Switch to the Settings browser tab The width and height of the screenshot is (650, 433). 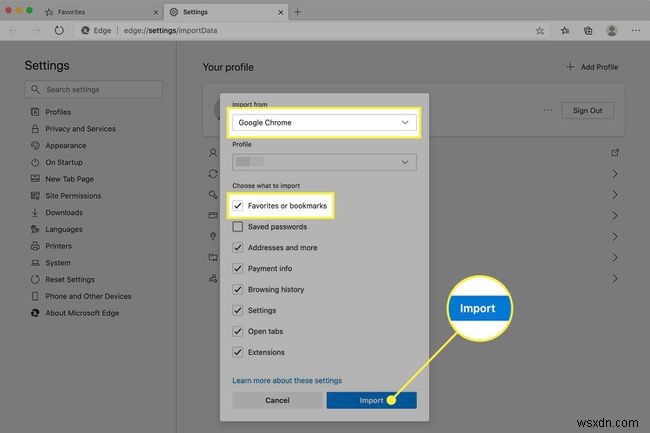pos(226,12)
